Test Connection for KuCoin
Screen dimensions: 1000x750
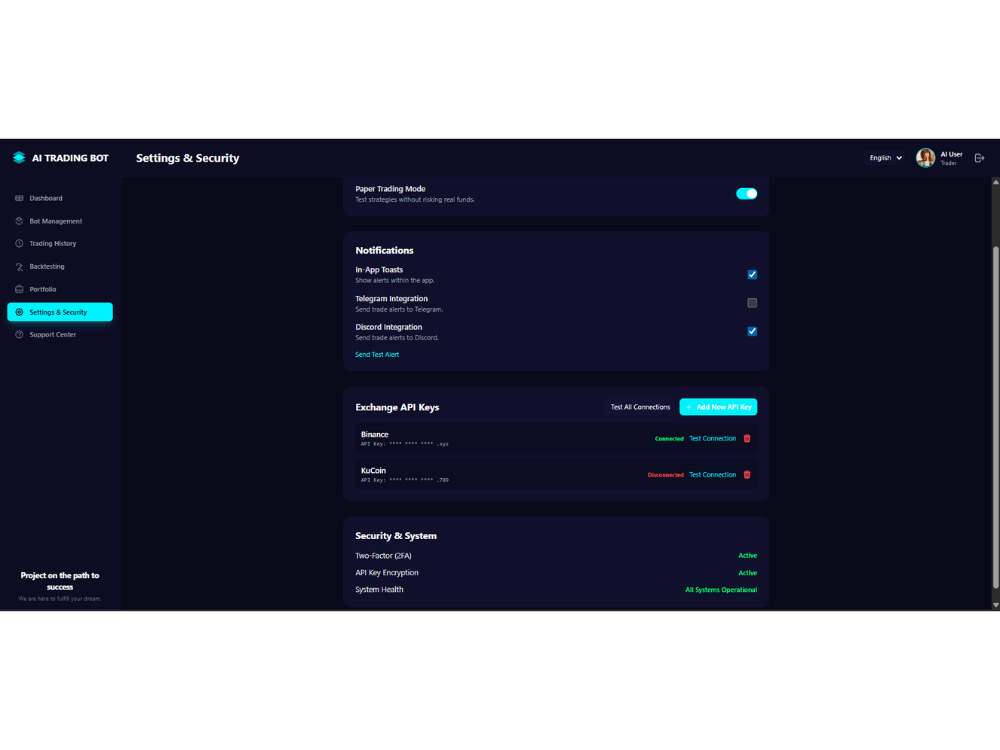coord(712,474)
